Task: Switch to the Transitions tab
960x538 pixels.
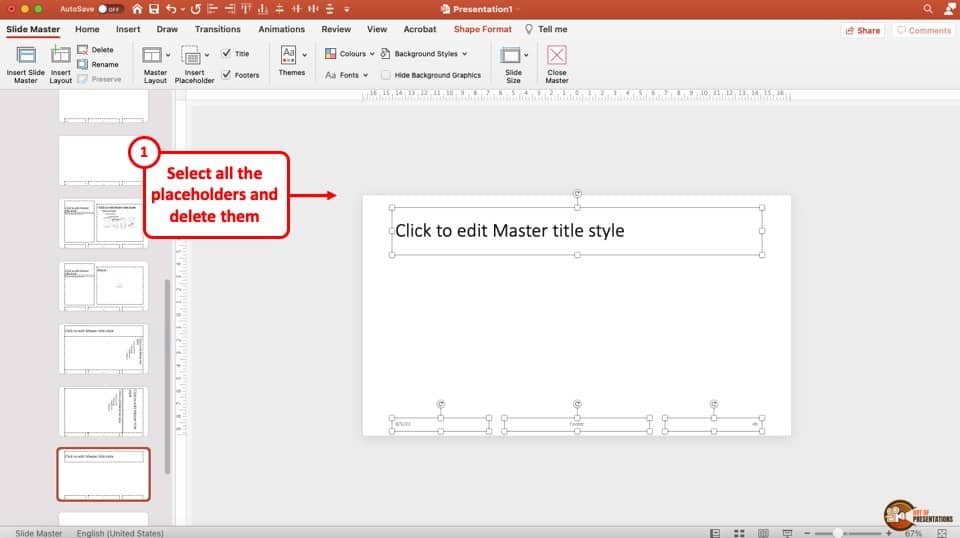Action: coord(217,29)
